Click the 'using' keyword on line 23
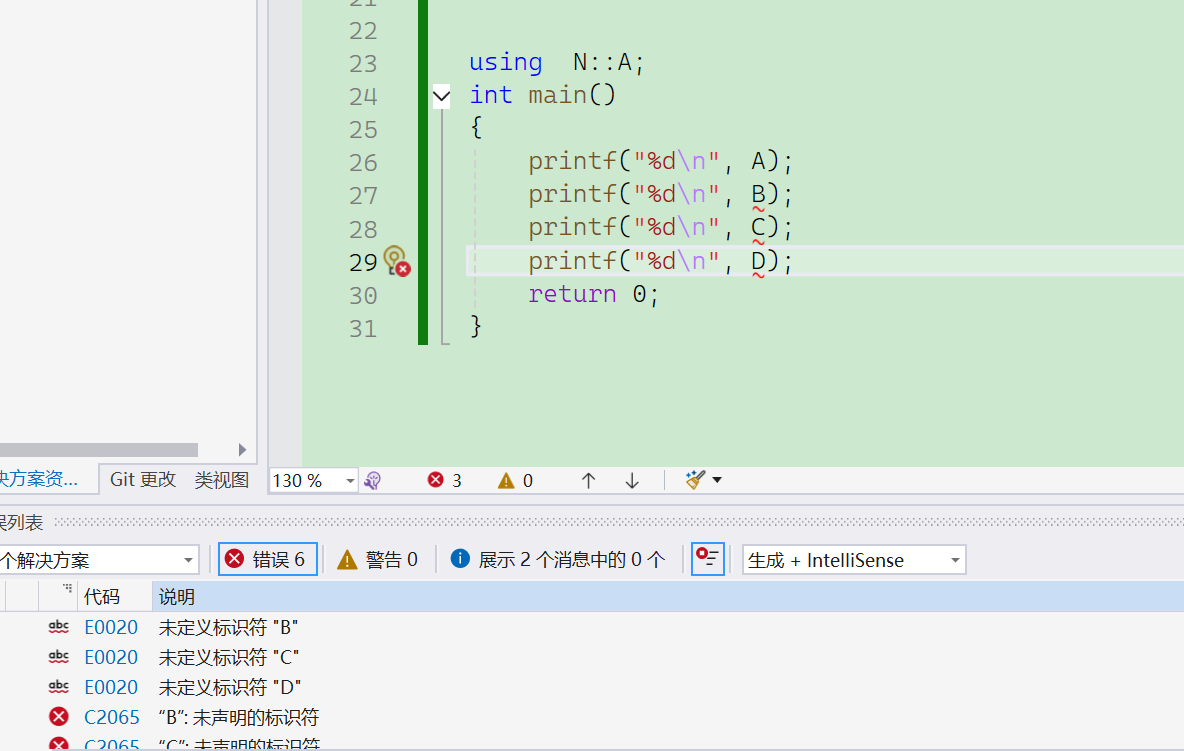The image size is (1184, 751). pyautogui.click(x=506, y=62)
